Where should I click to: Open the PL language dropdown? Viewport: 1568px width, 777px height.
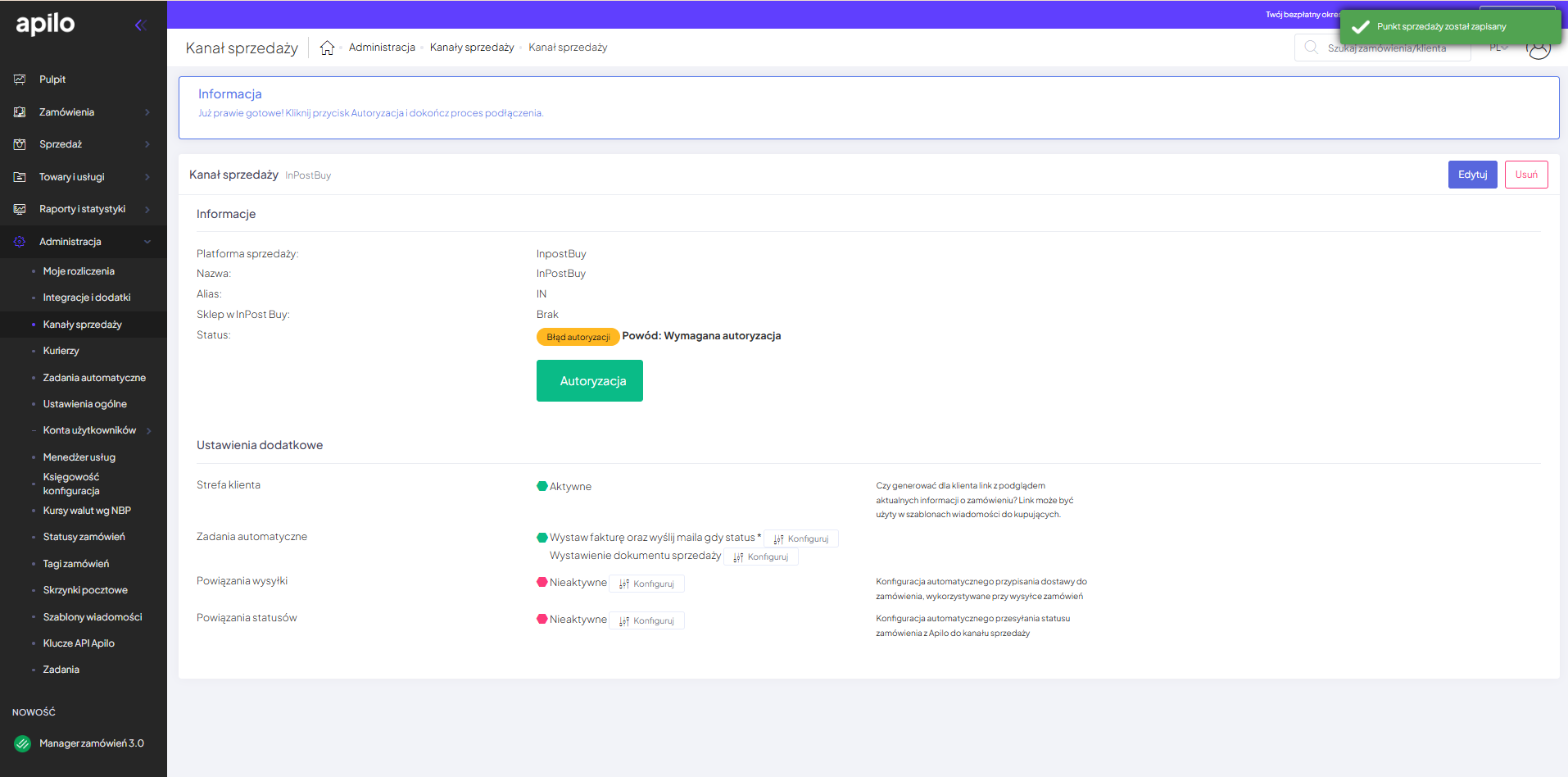(x=1498, y=48)
